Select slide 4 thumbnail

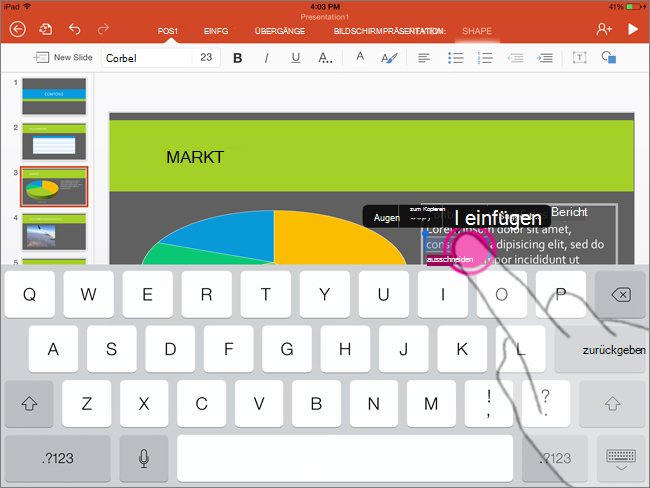click(54, 232)
